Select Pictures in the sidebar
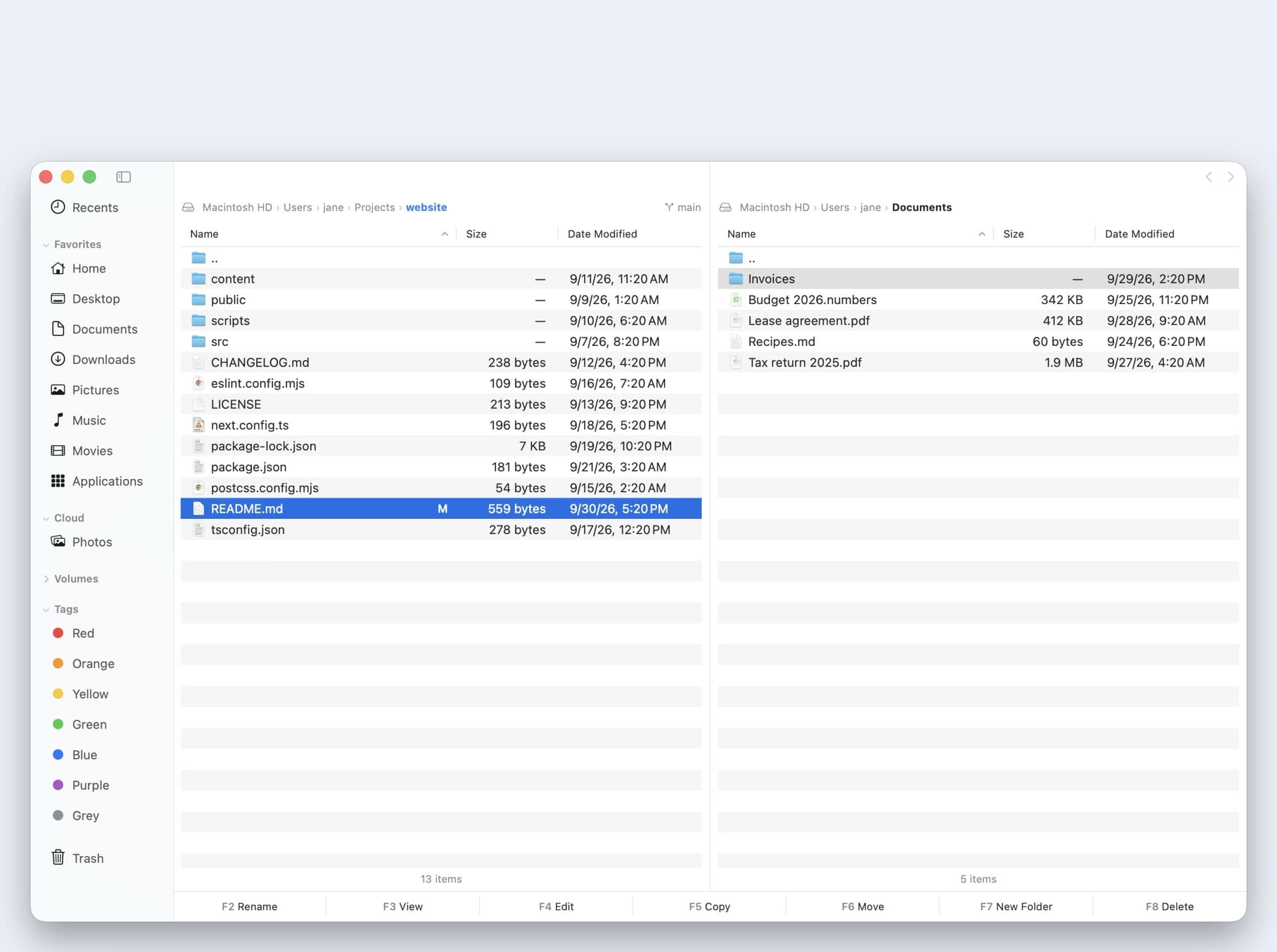Viewport: 1277px width, 952px height. tap(85, 390)
